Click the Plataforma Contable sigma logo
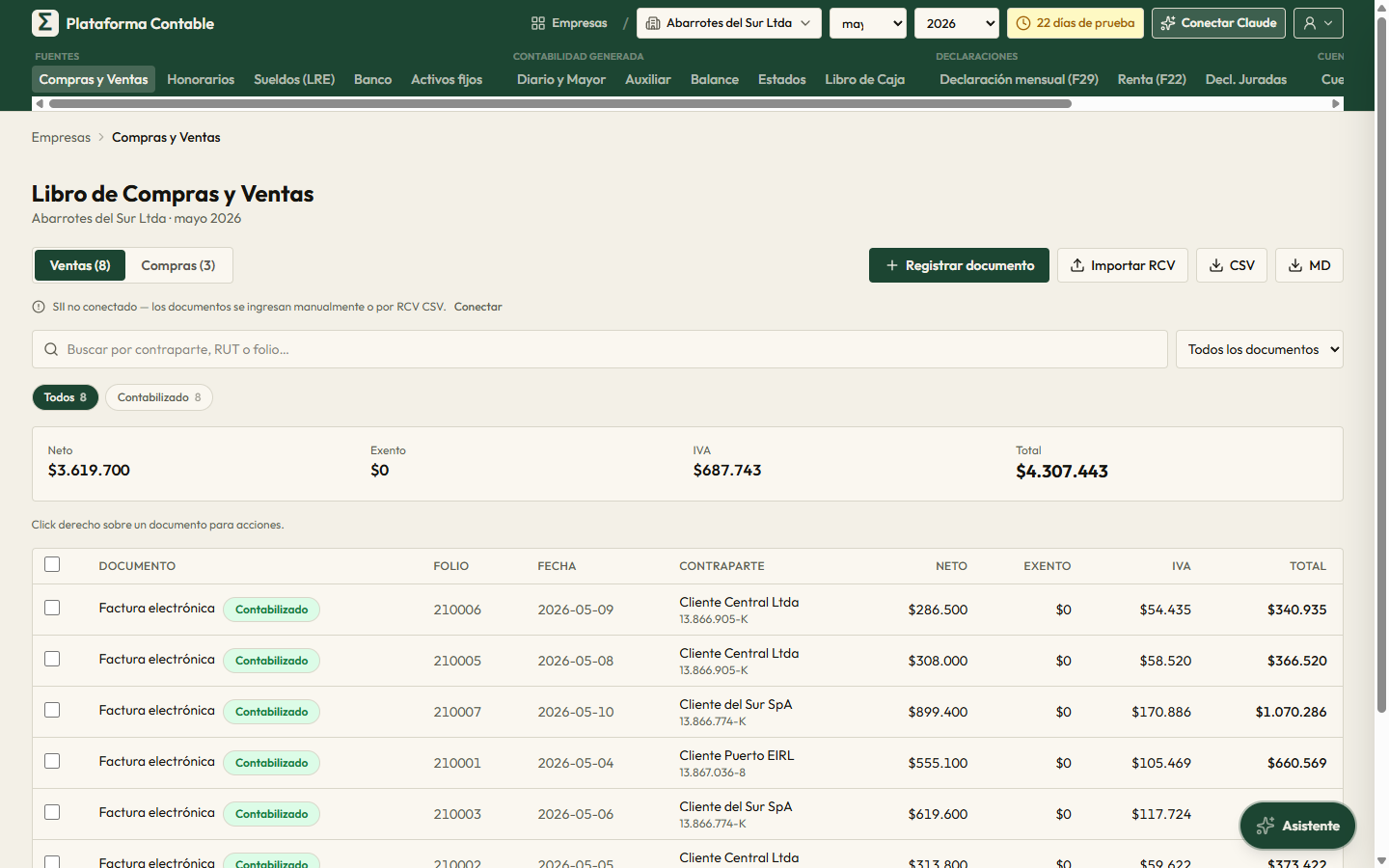The width and height of the screenshot is (1389, 868). click(x=45, y=23)
